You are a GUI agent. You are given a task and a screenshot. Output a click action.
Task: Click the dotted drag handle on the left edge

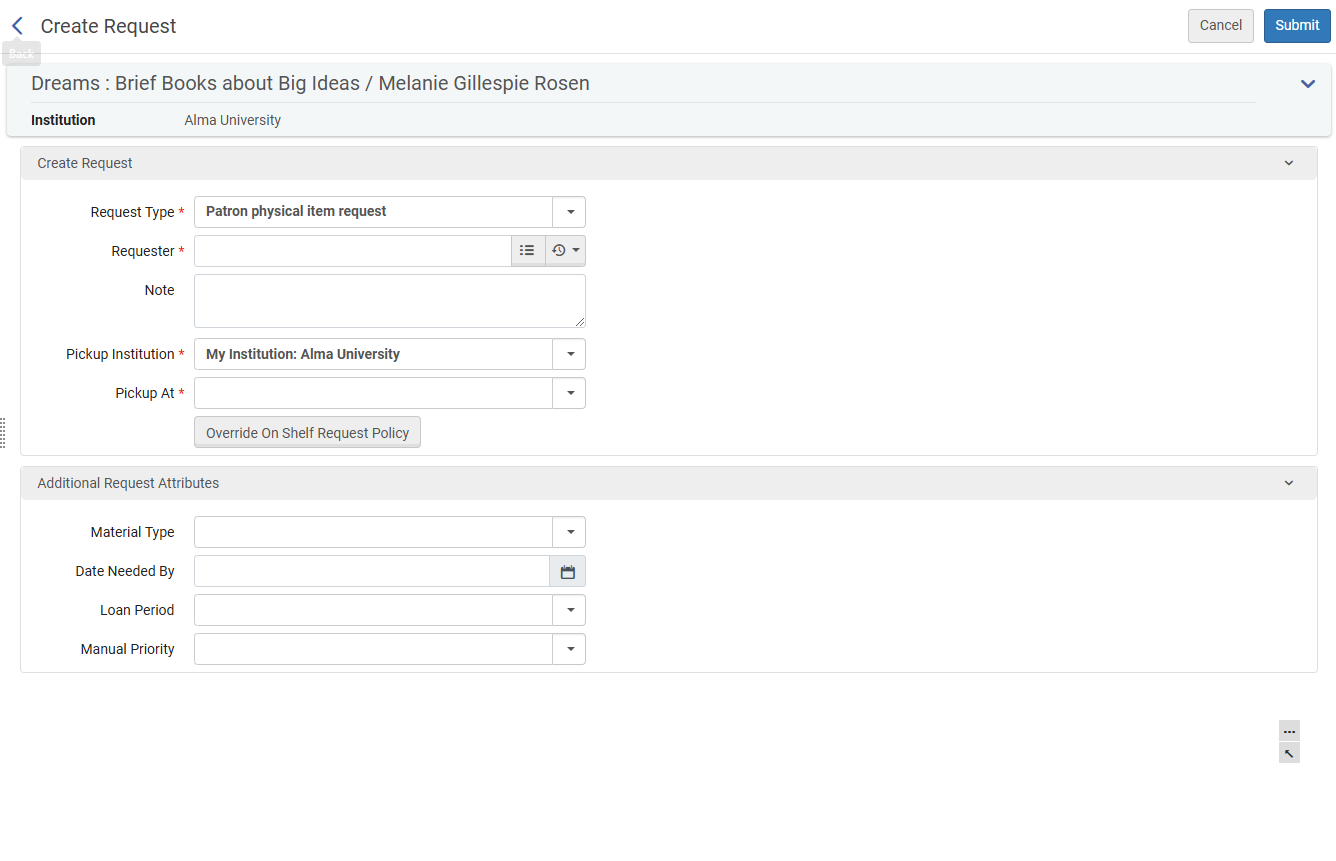[x=3, y=433]
